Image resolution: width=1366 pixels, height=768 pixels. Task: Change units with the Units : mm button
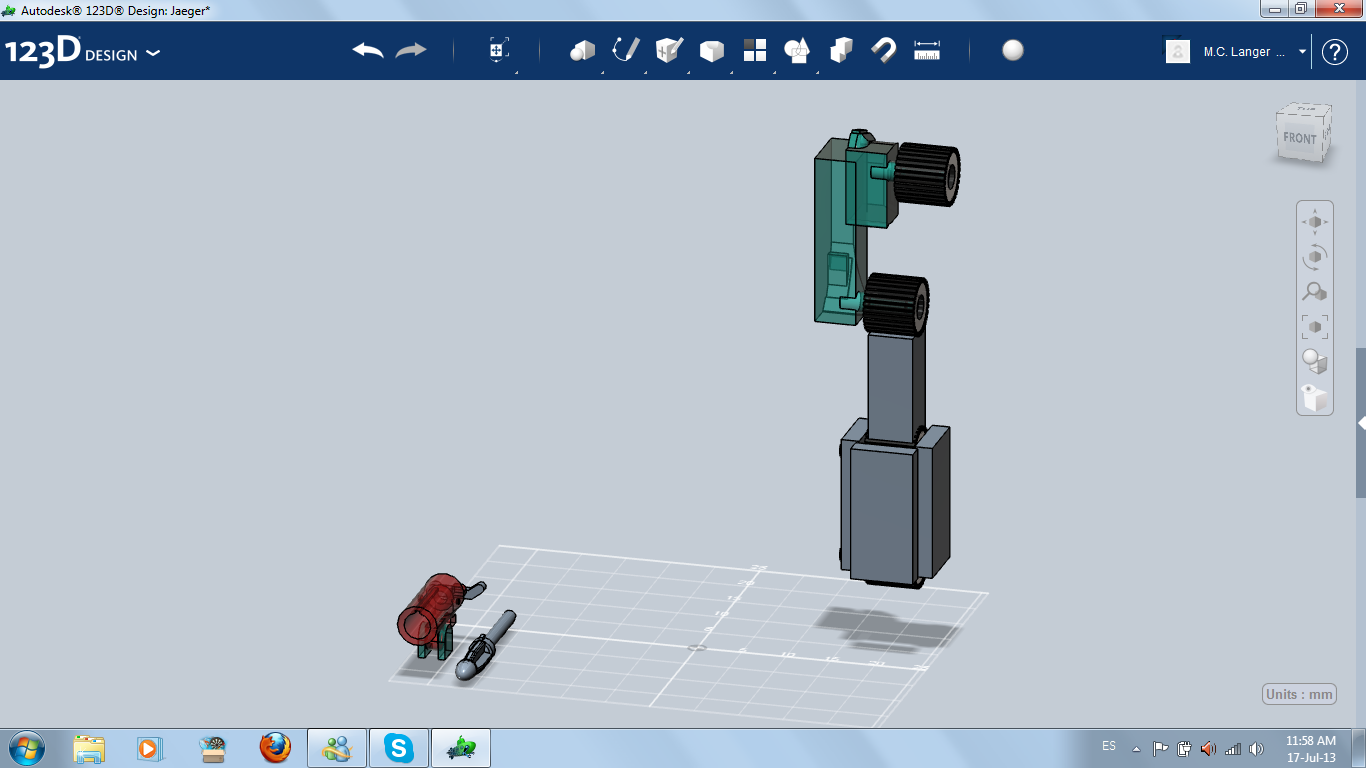(x=1299, y=695)
